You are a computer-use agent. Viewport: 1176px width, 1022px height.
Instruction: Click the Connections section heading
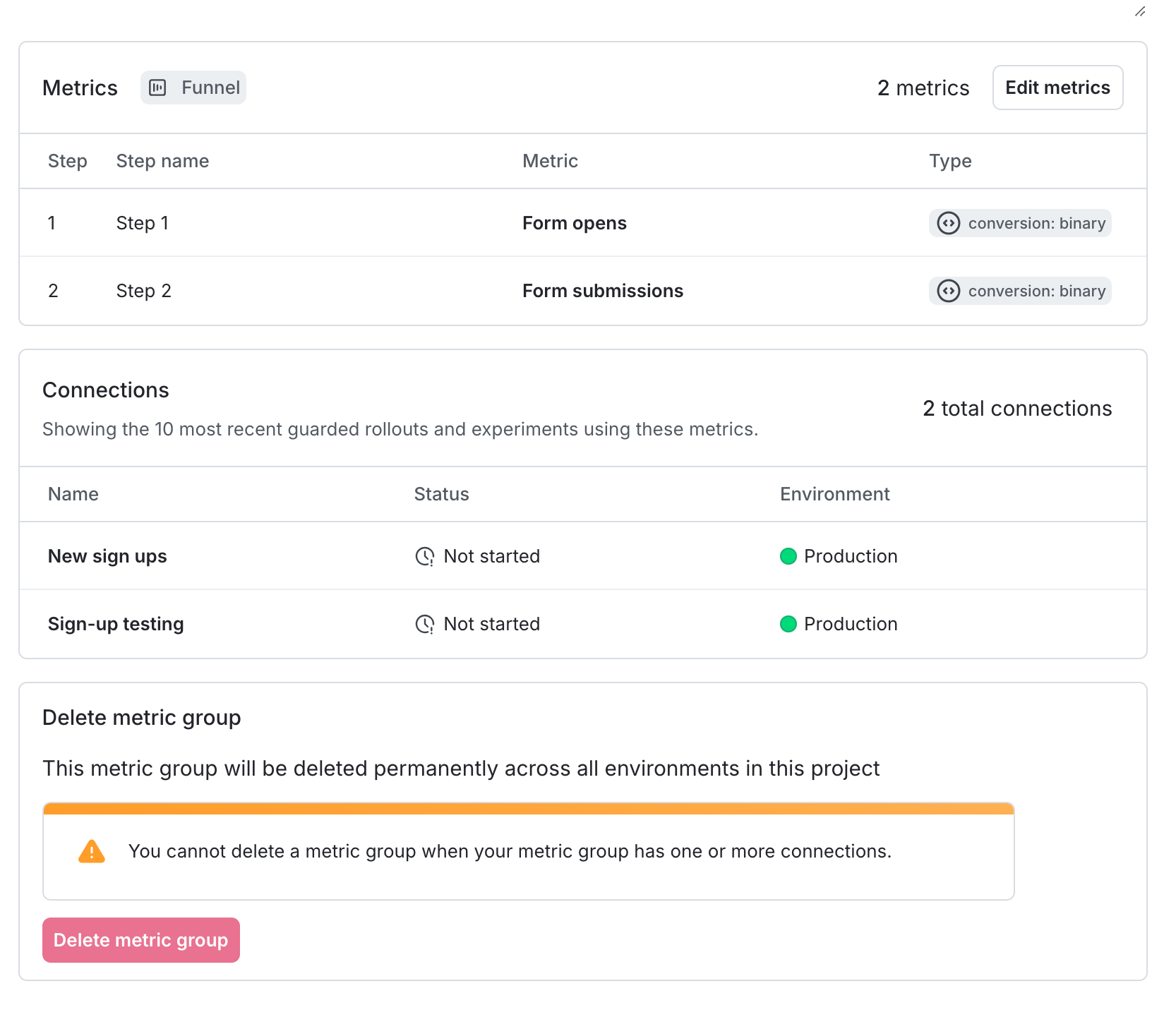point(106,390)
